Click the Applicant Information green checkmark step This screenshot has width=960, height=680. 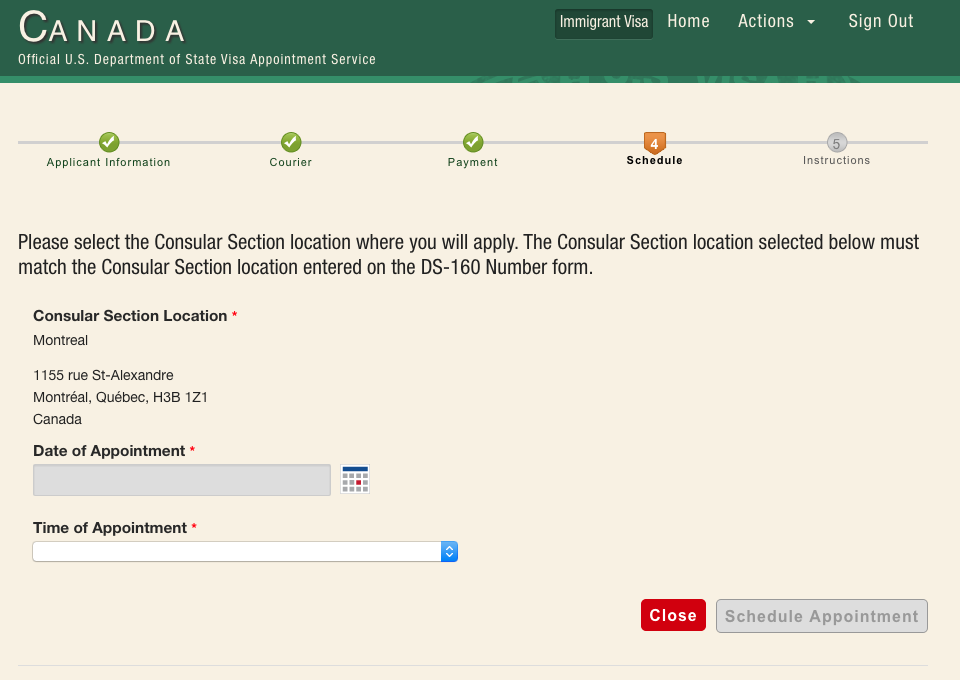coord(109,142)
